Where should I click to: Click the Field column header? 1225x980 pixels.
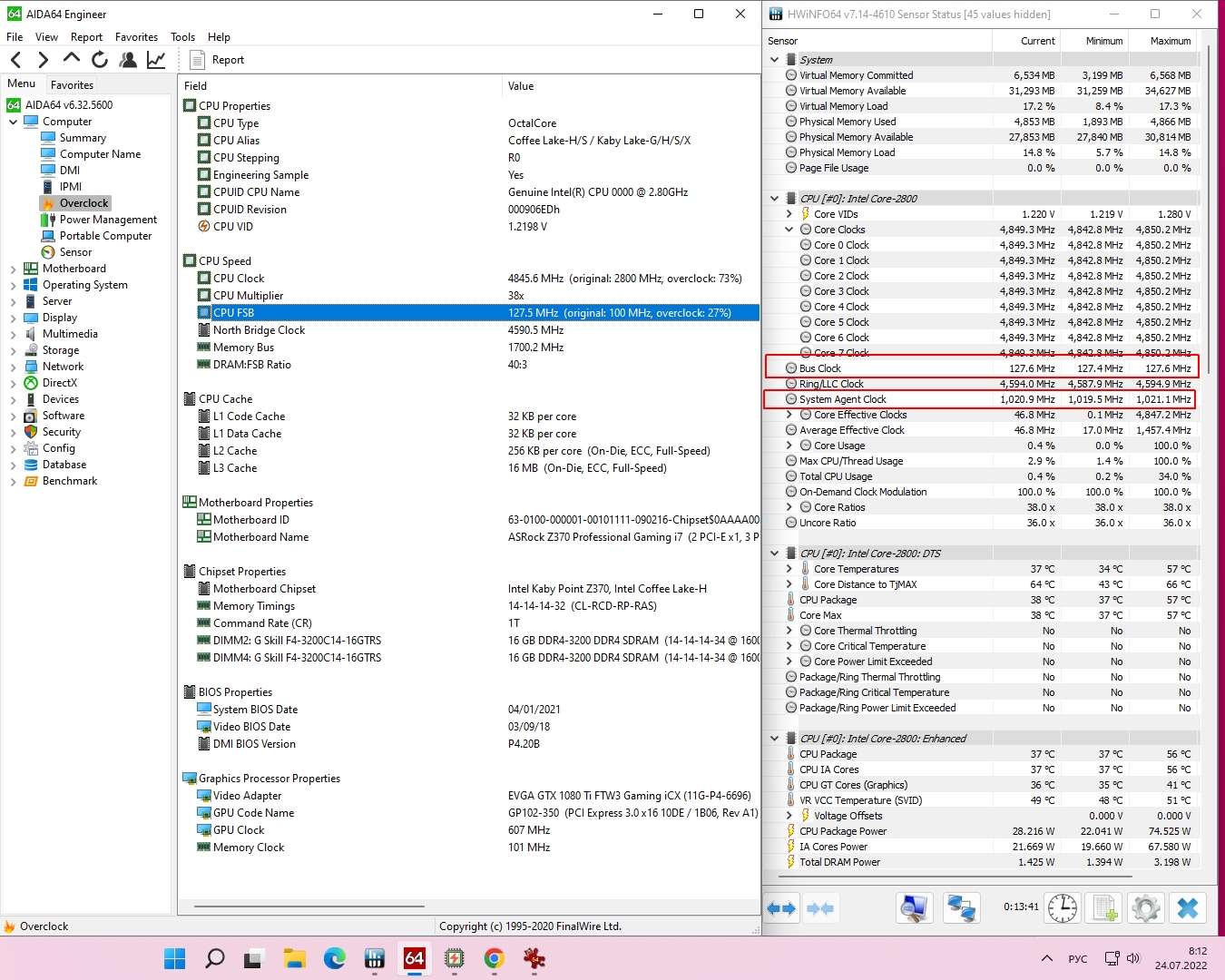point(339,86)
